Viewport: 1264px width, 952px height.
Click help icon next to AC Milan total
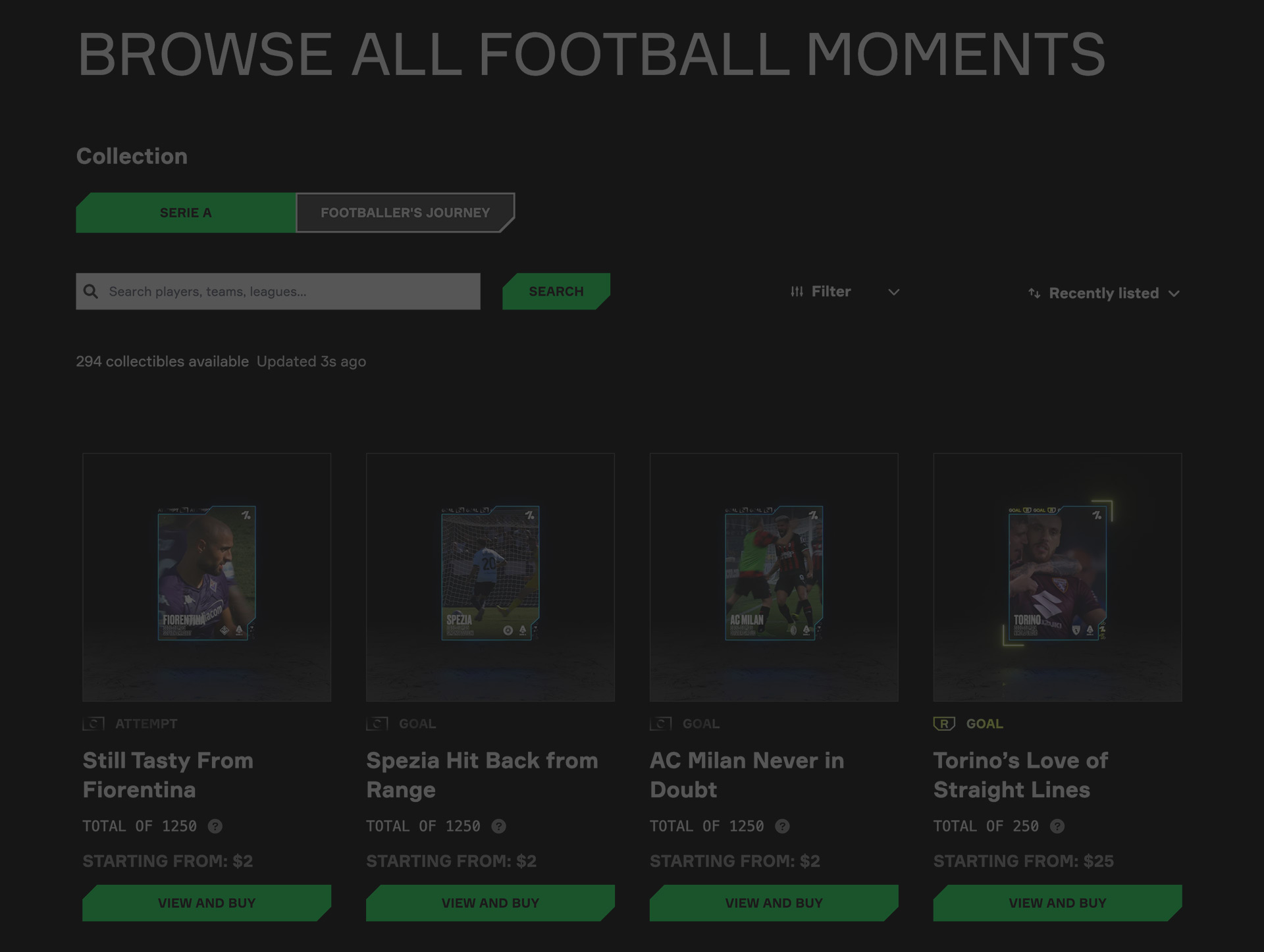[x=782, y=826]
